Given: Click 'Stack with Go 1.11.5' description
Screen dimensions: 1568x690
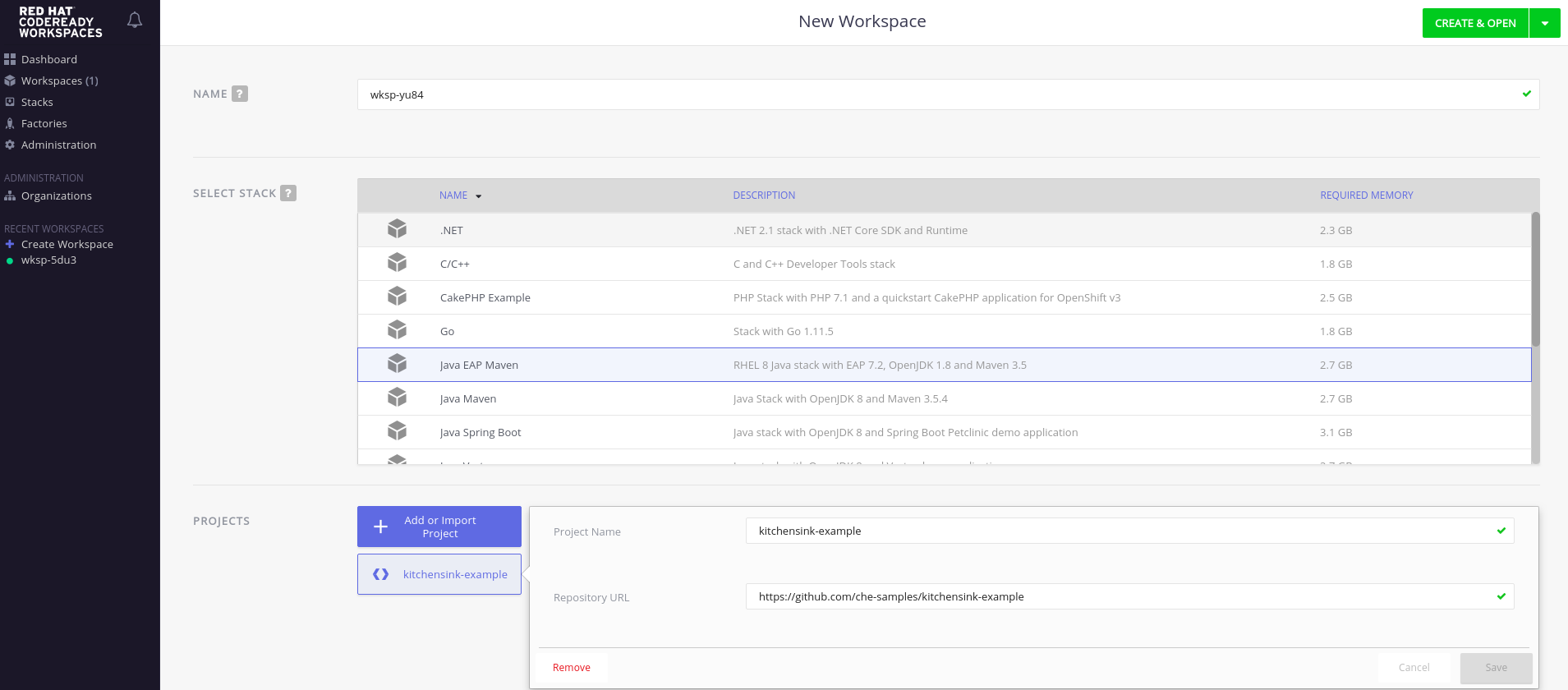Looking at the screenshot, I should [784, 331].
